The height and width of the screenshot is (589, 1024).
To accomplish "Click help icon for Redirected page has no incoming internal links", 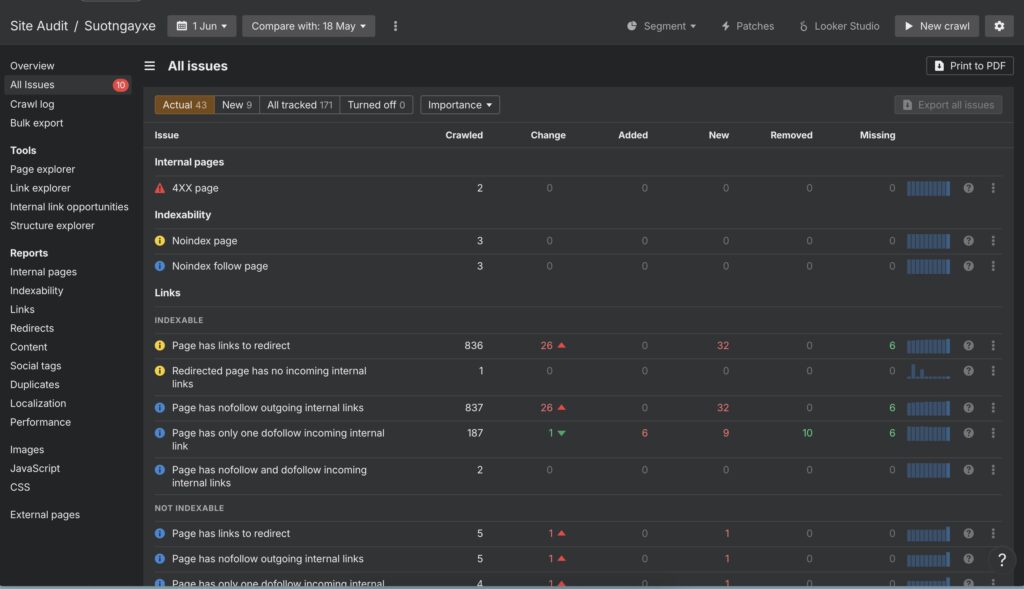I will 968,371.
